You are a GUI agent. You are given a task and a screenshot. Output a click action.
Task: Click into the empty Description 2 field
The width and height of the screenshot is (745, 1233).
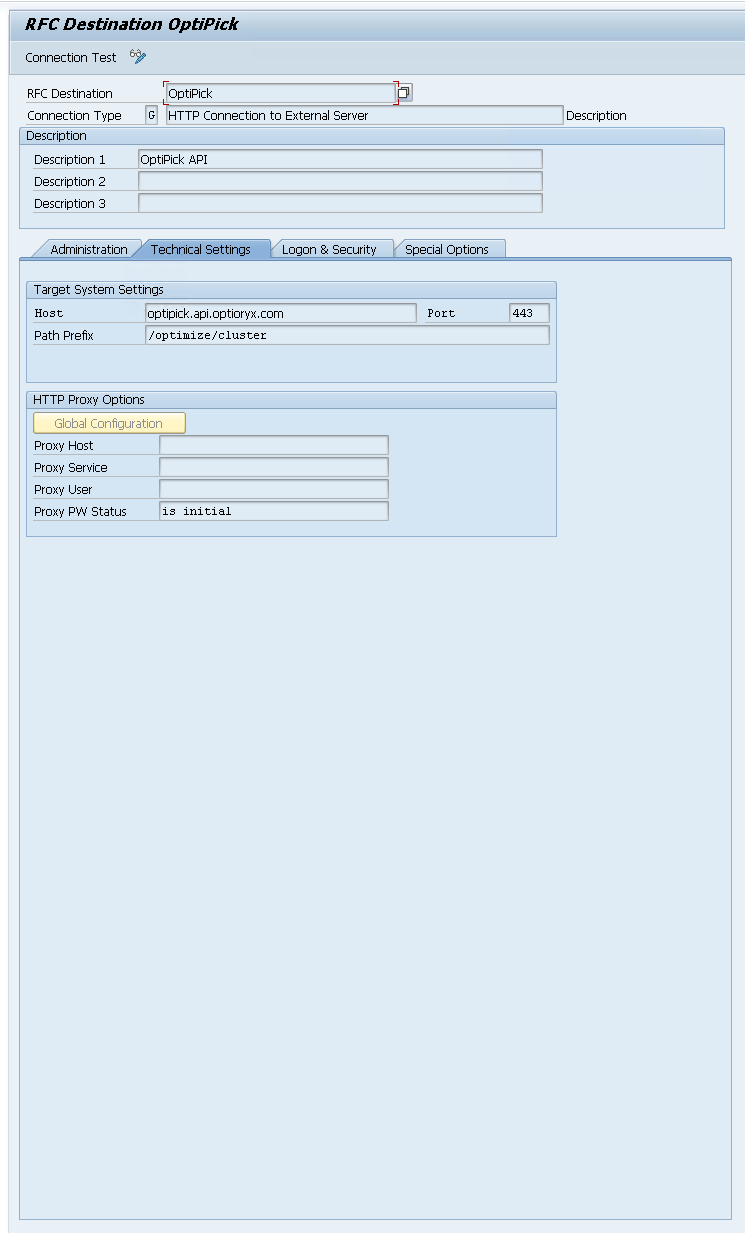pyautogui.click(x=340, y=182)
